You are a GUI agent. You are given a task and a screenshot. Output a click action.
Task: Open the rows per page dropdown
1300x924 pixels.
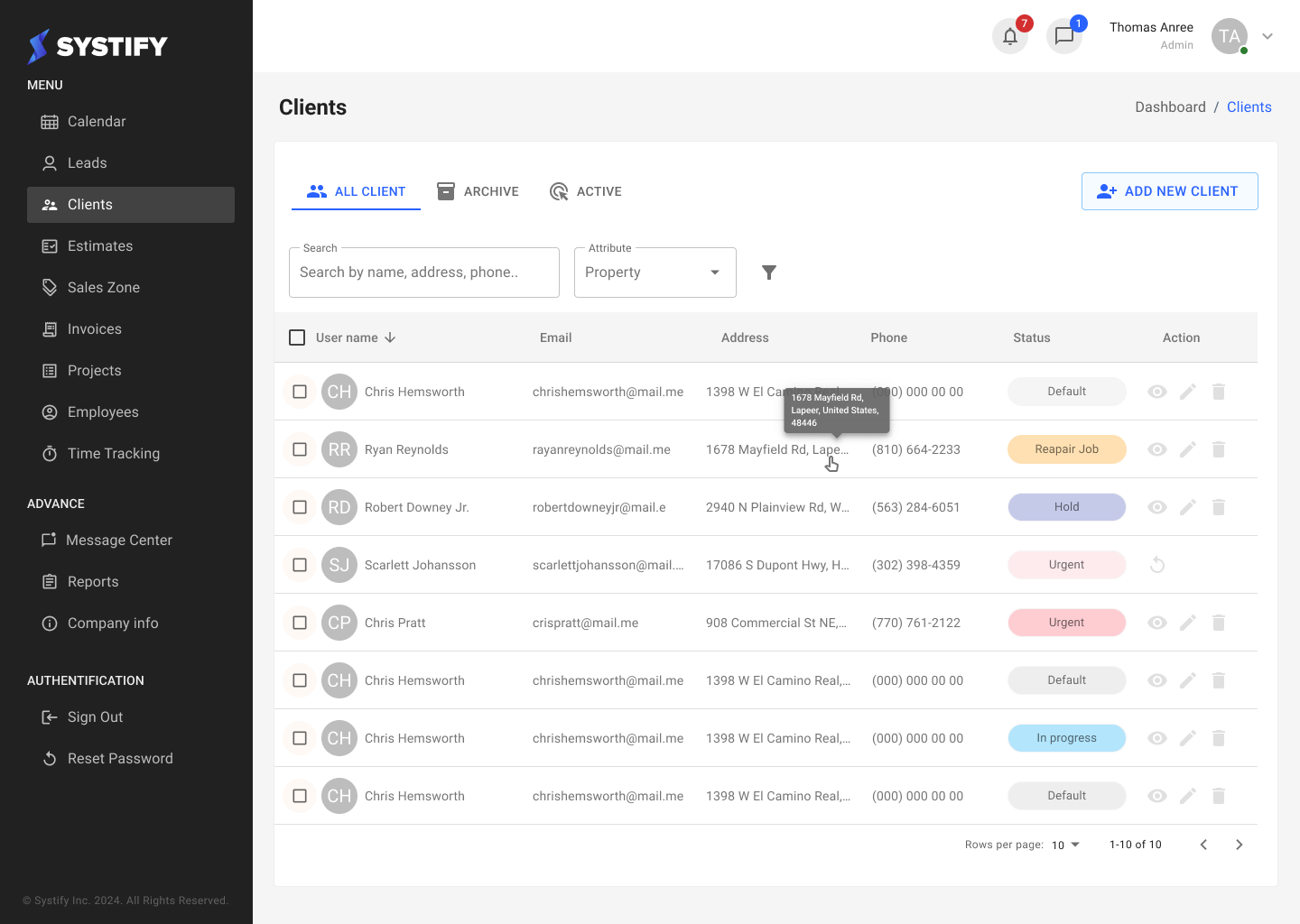1065,845
